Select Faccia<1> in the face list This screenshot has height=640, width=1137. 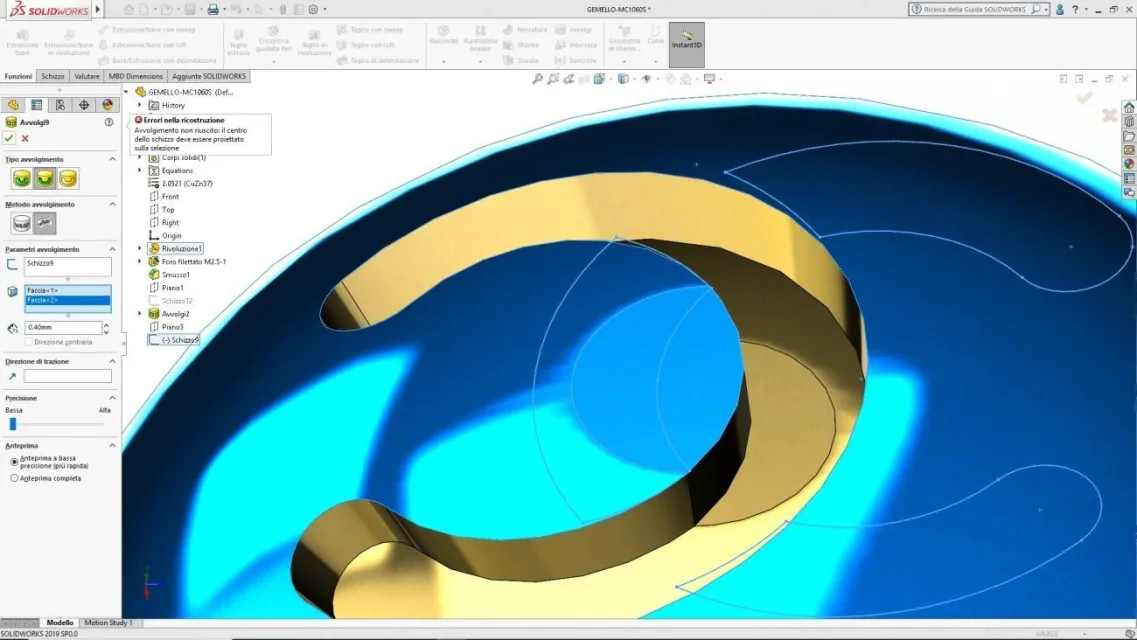67,290
